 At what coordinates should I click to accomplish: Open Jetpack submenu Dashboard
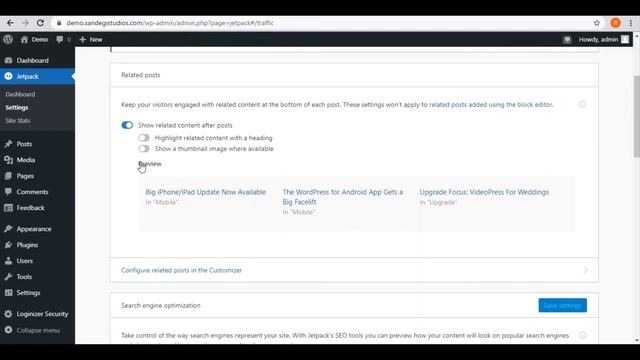click(x=20, y=94)
